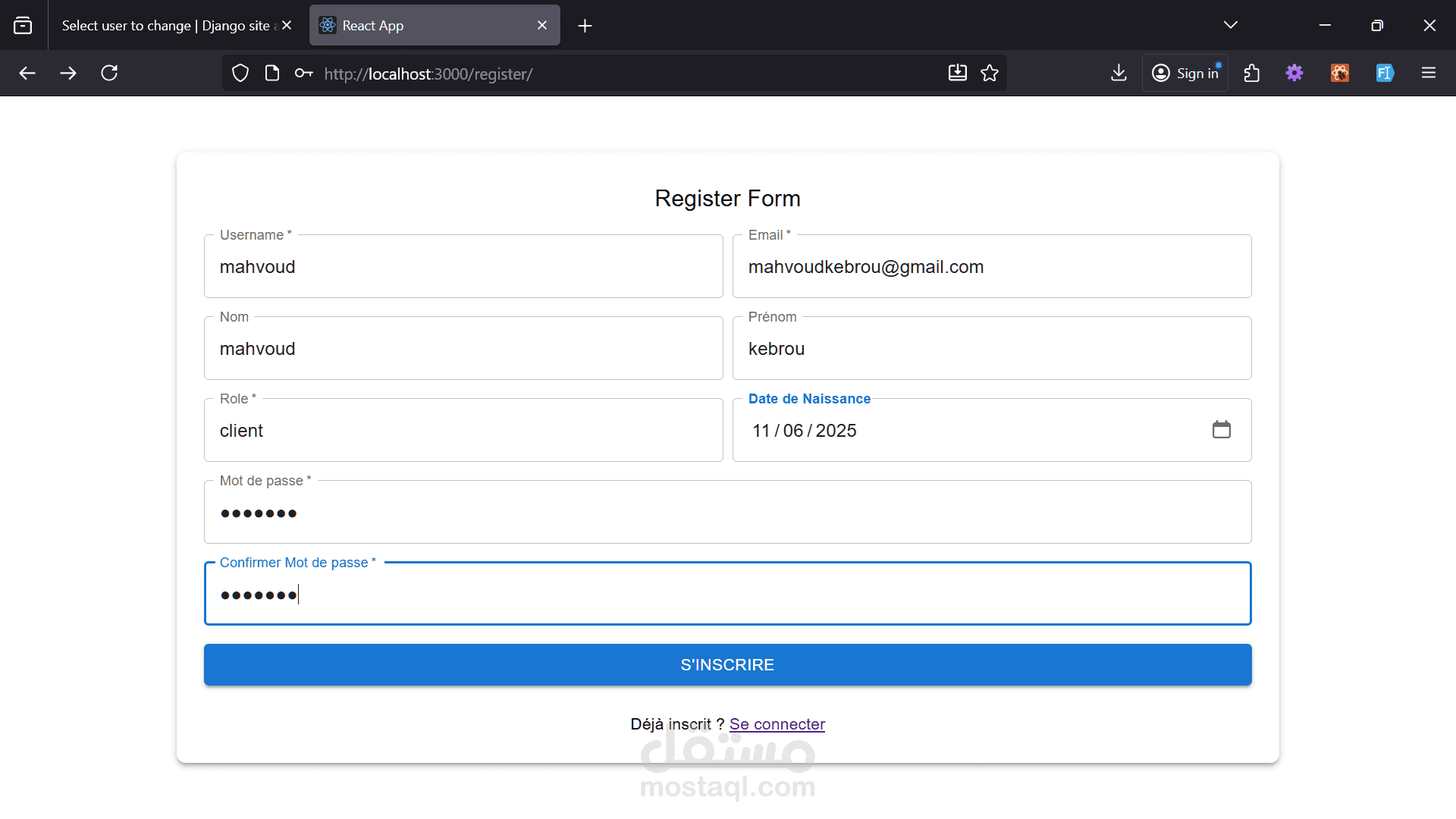Open the Role select field
The image size is (1456, 819).
(463, 431)
